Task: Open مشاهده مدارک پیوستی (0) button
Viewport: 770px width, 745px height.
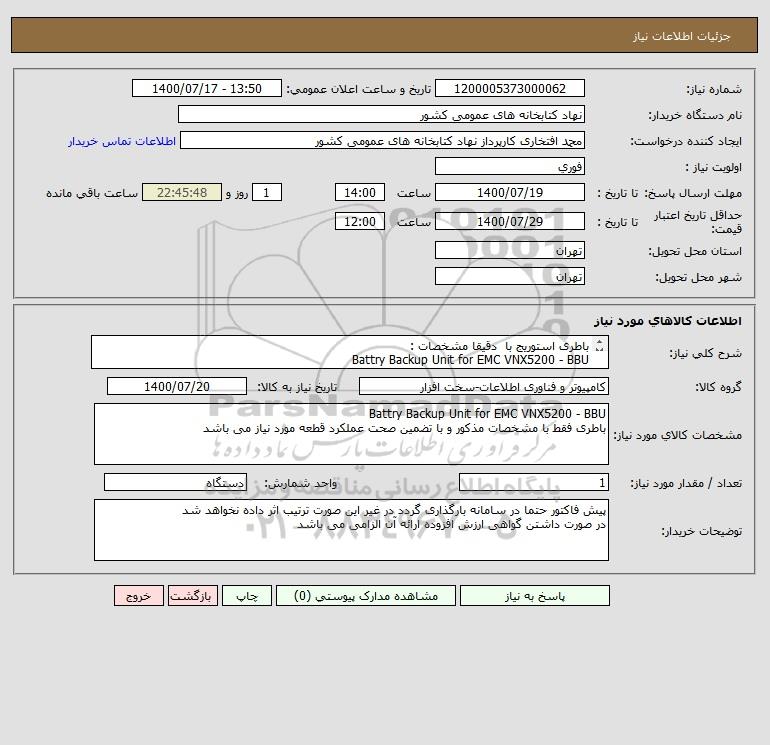Action: (366, 596)
